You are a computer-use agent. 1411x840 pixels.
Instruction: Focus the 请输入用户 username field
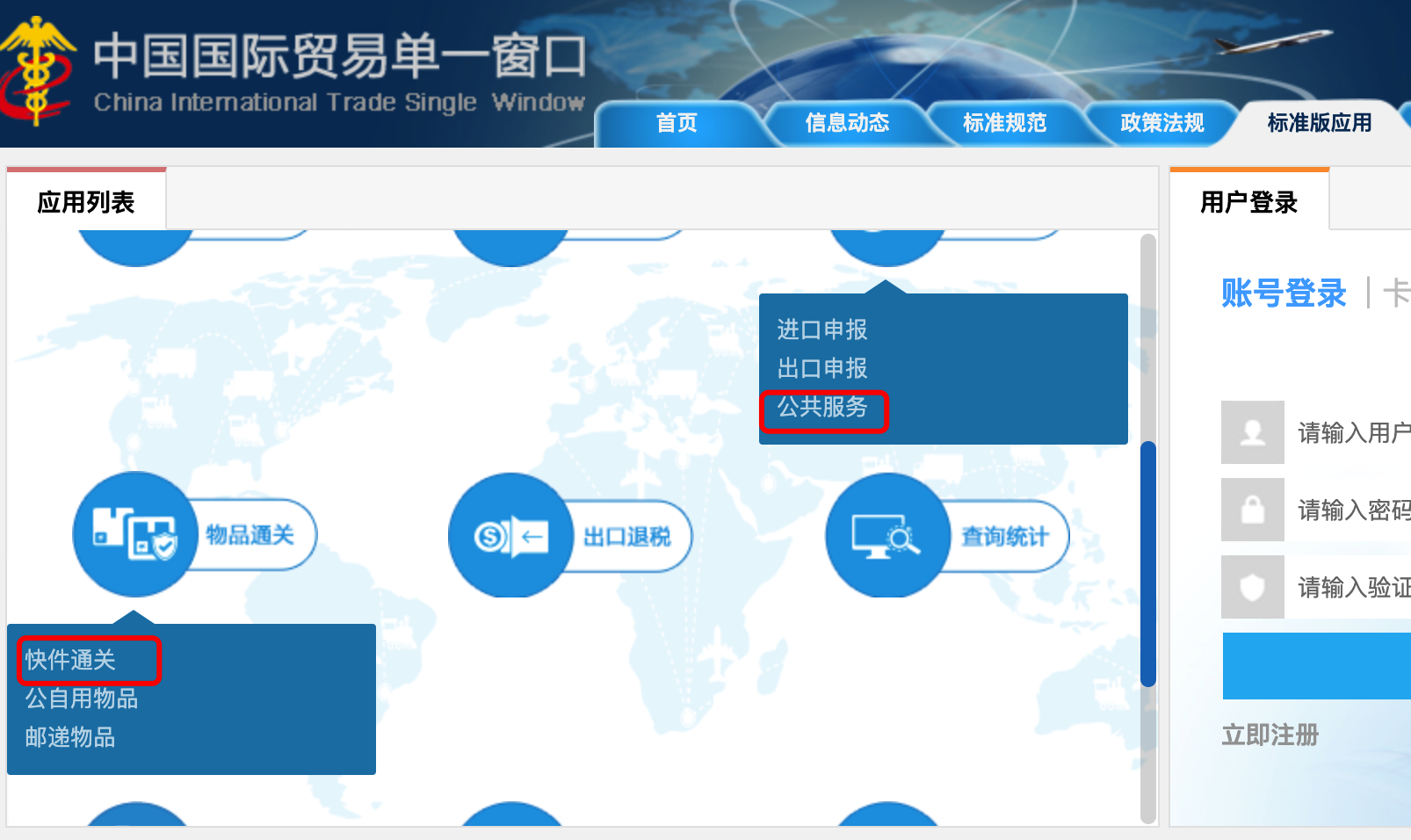point(1348,432)
